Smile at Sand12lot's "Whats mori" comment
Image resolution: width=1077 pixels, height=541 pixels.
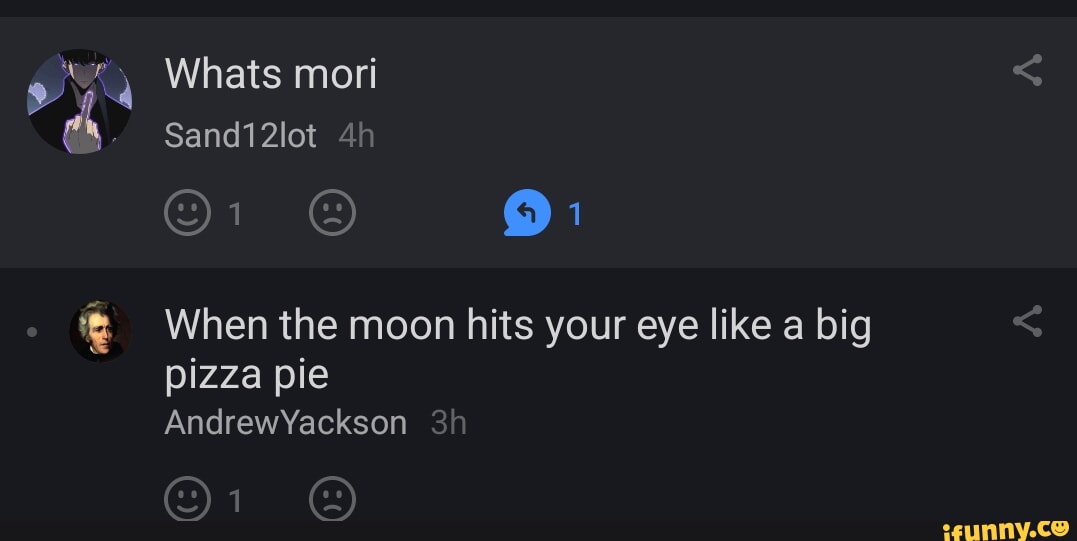pos(188,214)
